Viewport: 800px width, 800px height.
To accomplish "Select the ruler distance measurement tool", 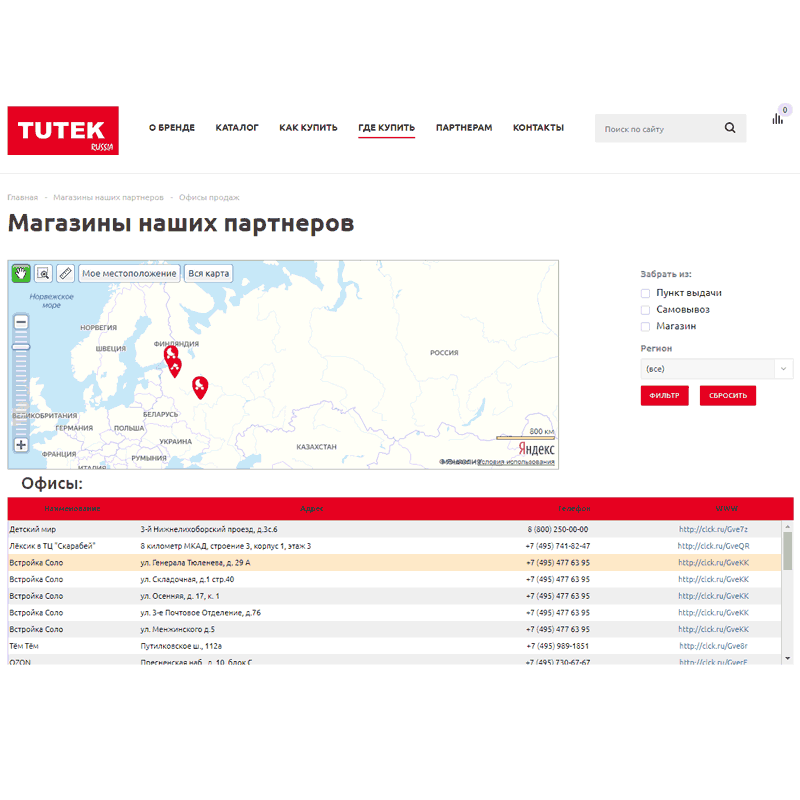I will pyautogui.click(x=65, y=273).
